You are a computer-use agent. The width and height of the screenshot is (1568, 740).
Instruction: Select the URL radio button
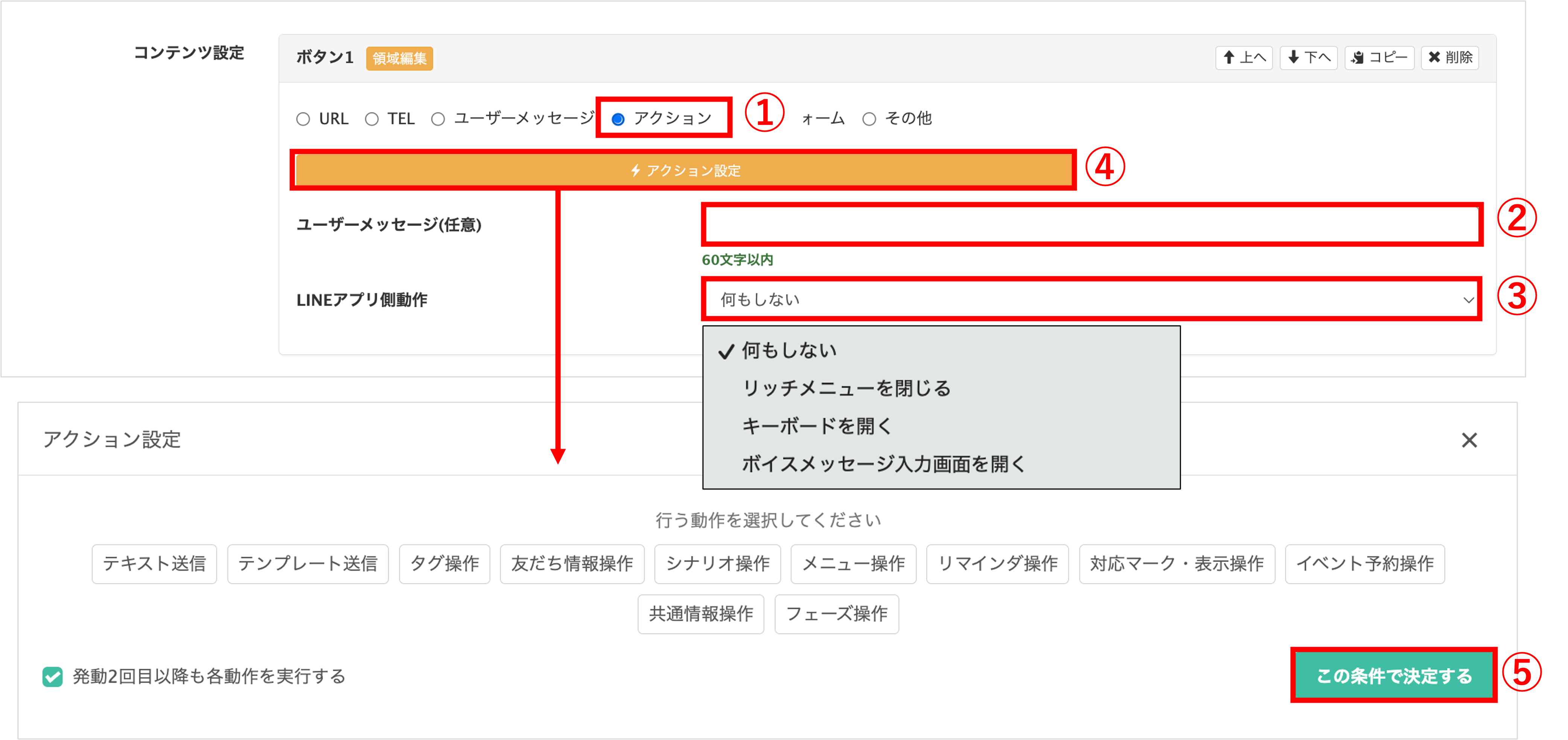(x=303, y=119)
